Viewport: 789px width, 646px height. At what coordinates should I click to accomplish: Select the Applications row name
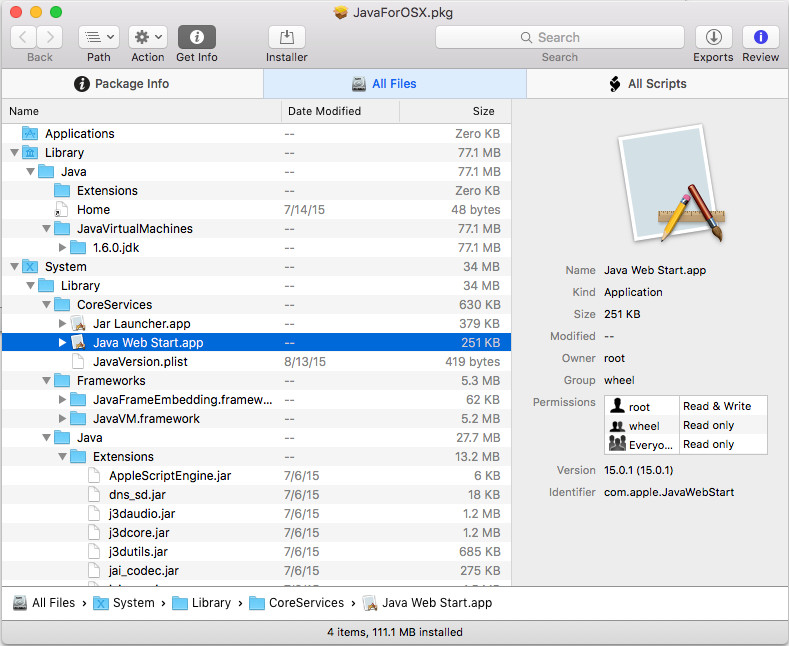[x=80, y=134]
